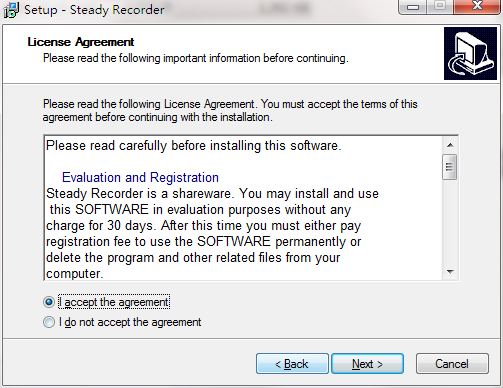Click the 'Evaluation and Registration' heading text
This screenshot has height=388, width=503.
(x=140, y=177)
